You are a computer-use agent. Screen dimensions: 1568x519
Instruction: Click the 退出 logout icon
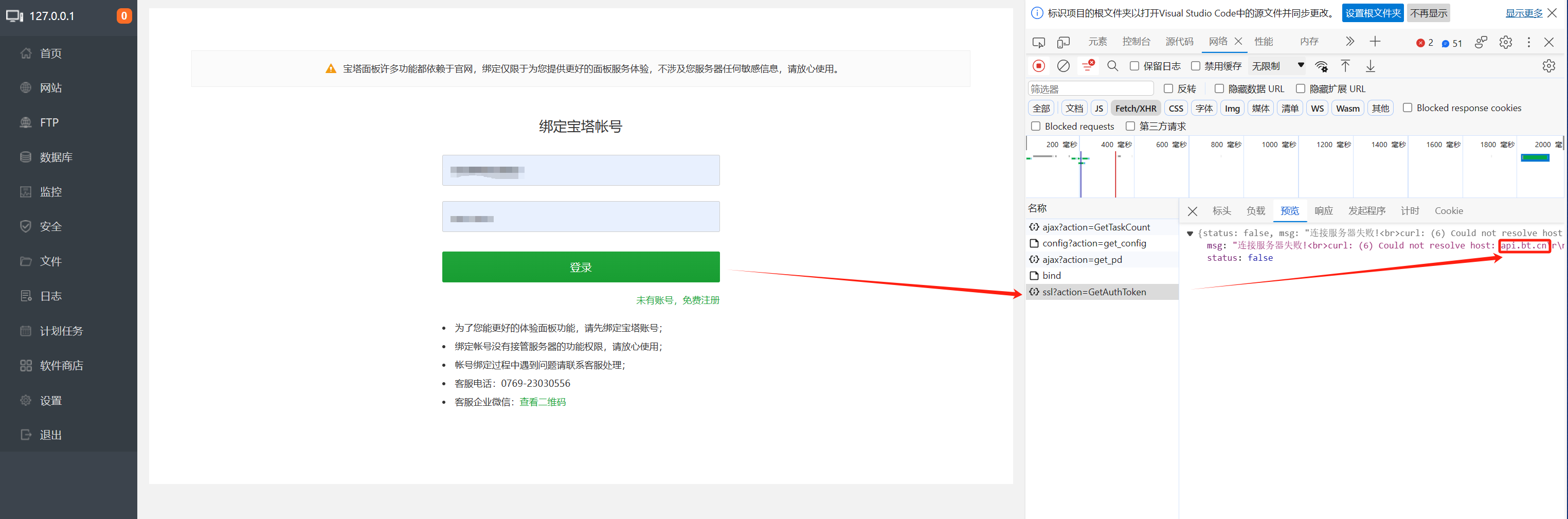26,435
